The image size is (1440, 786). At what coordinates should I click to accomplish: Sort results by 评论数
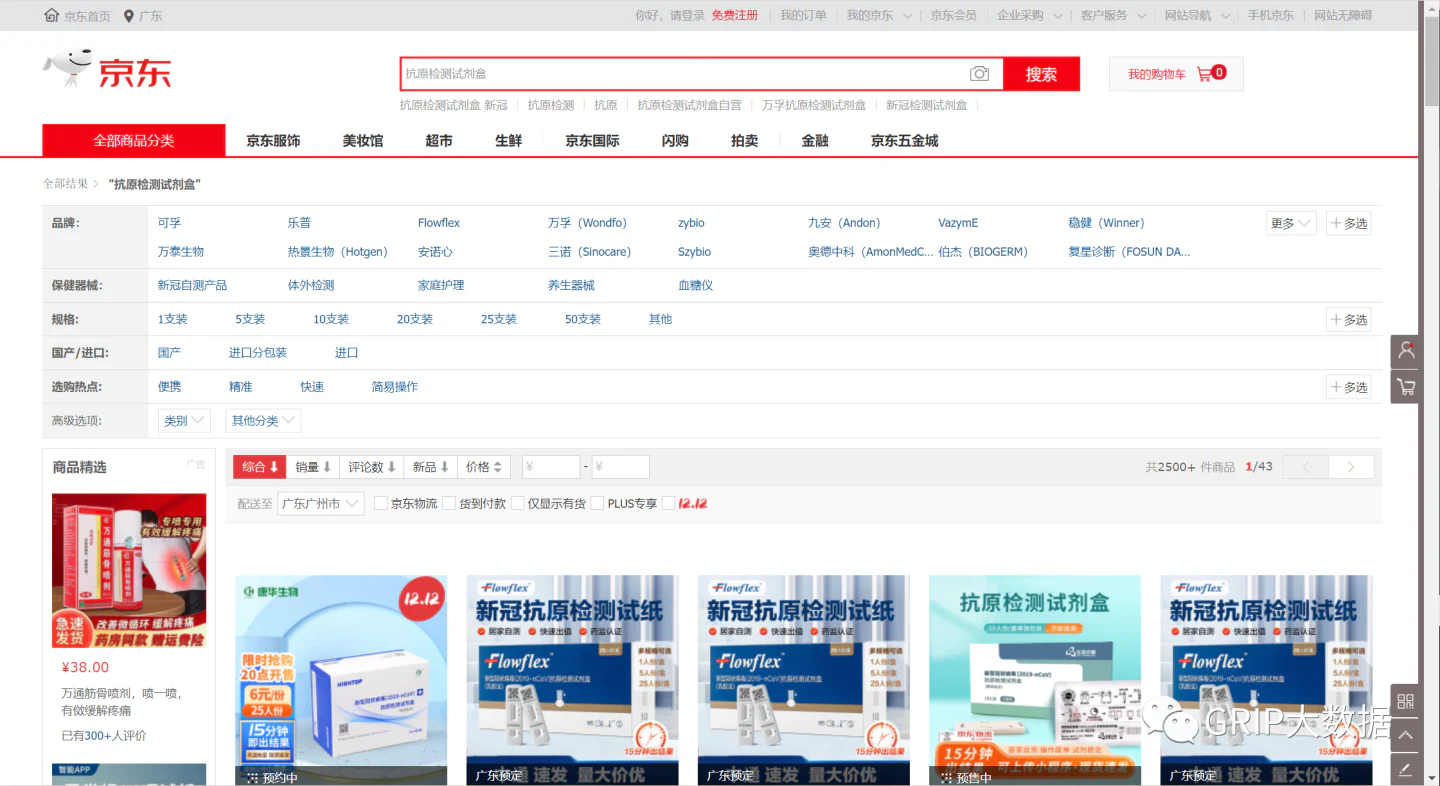[x=371, y=467]
